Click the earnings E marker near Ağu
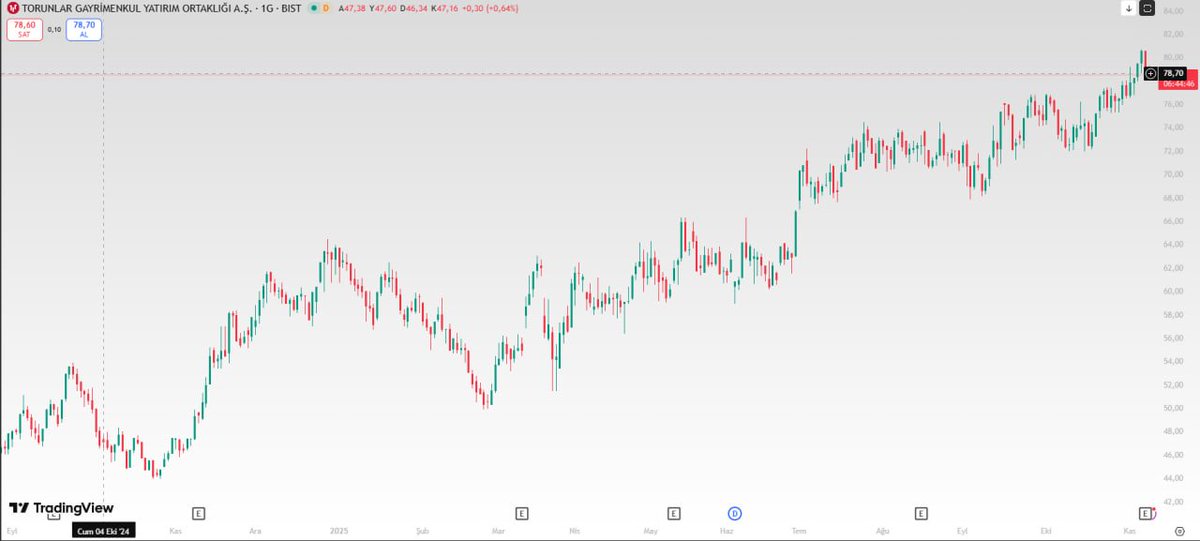Screen dimensions: 1200x541 (x=921, y=513)
